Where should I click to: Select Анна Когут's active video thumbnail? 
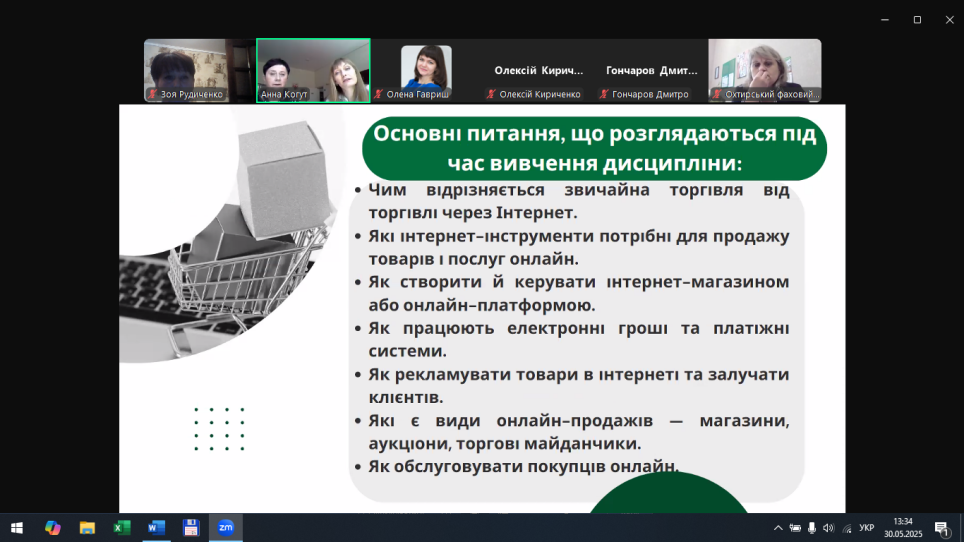click(313, 71)
